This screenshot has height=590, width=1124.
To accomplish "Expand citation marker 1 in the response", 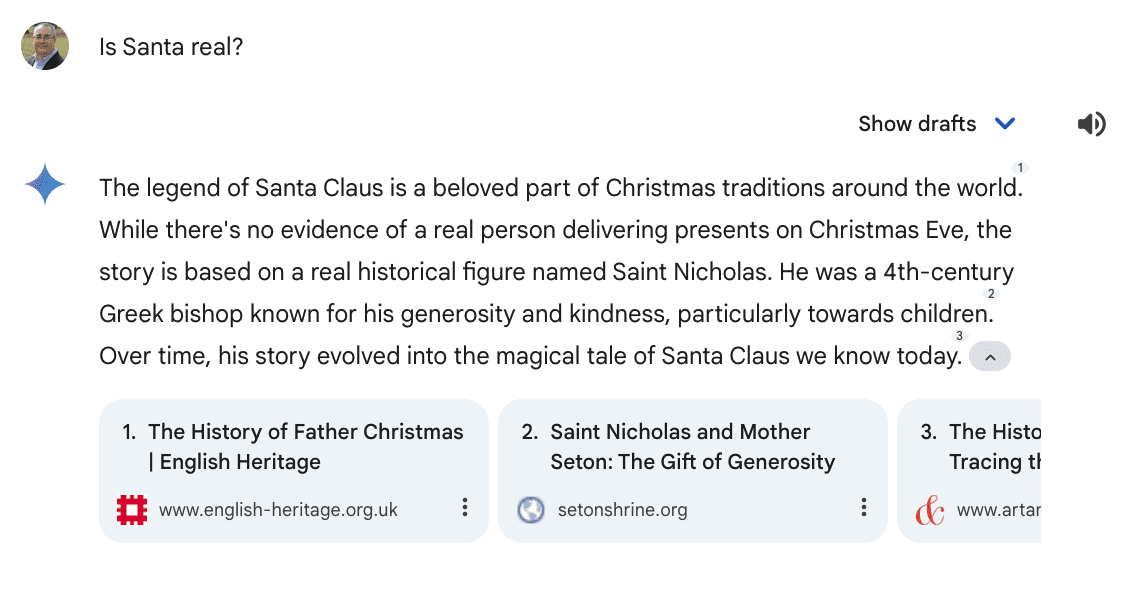I will 1018,167.
